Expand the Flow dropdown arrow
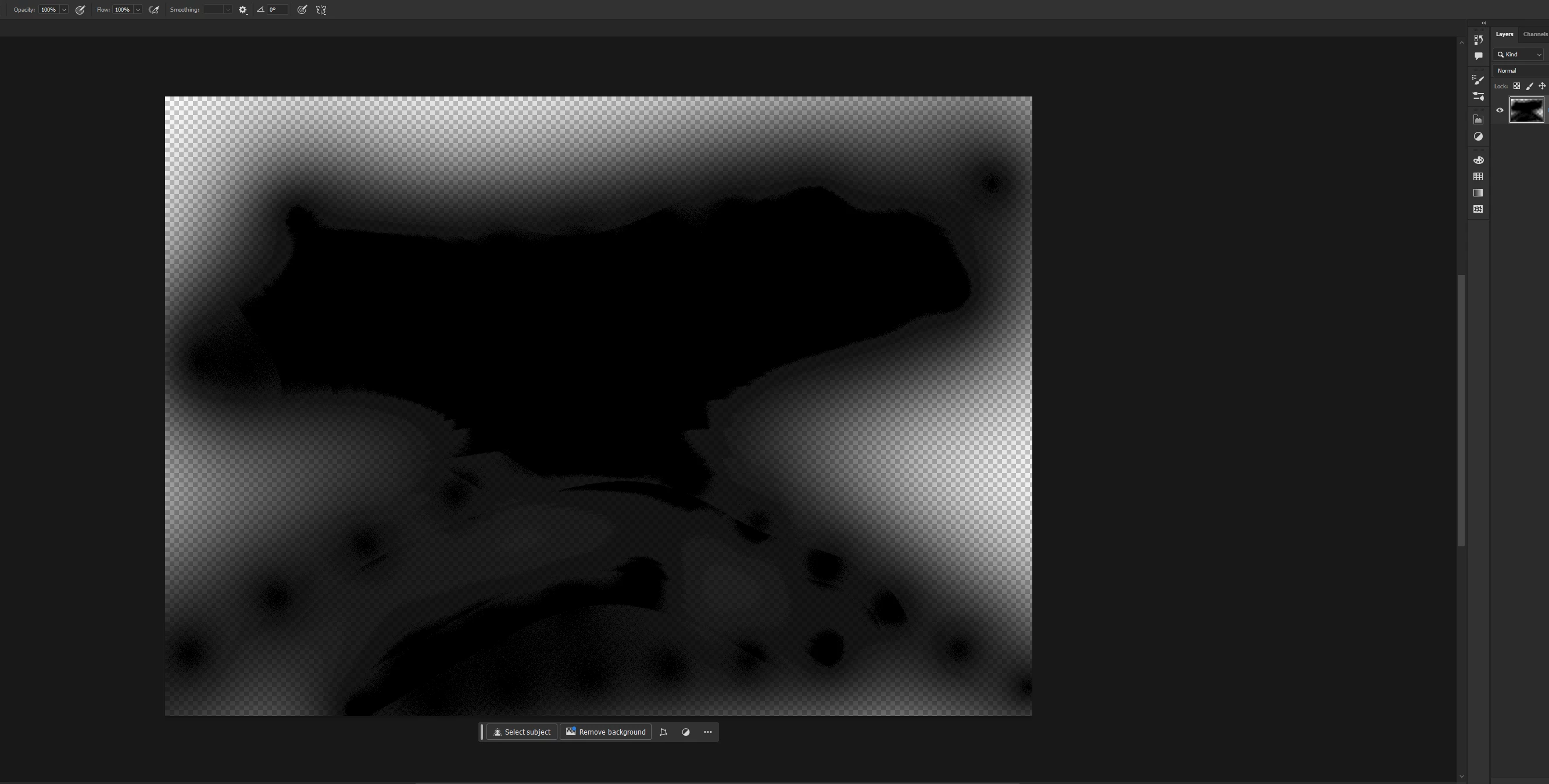The image size is (1549, 784). (x=138, y=10)
